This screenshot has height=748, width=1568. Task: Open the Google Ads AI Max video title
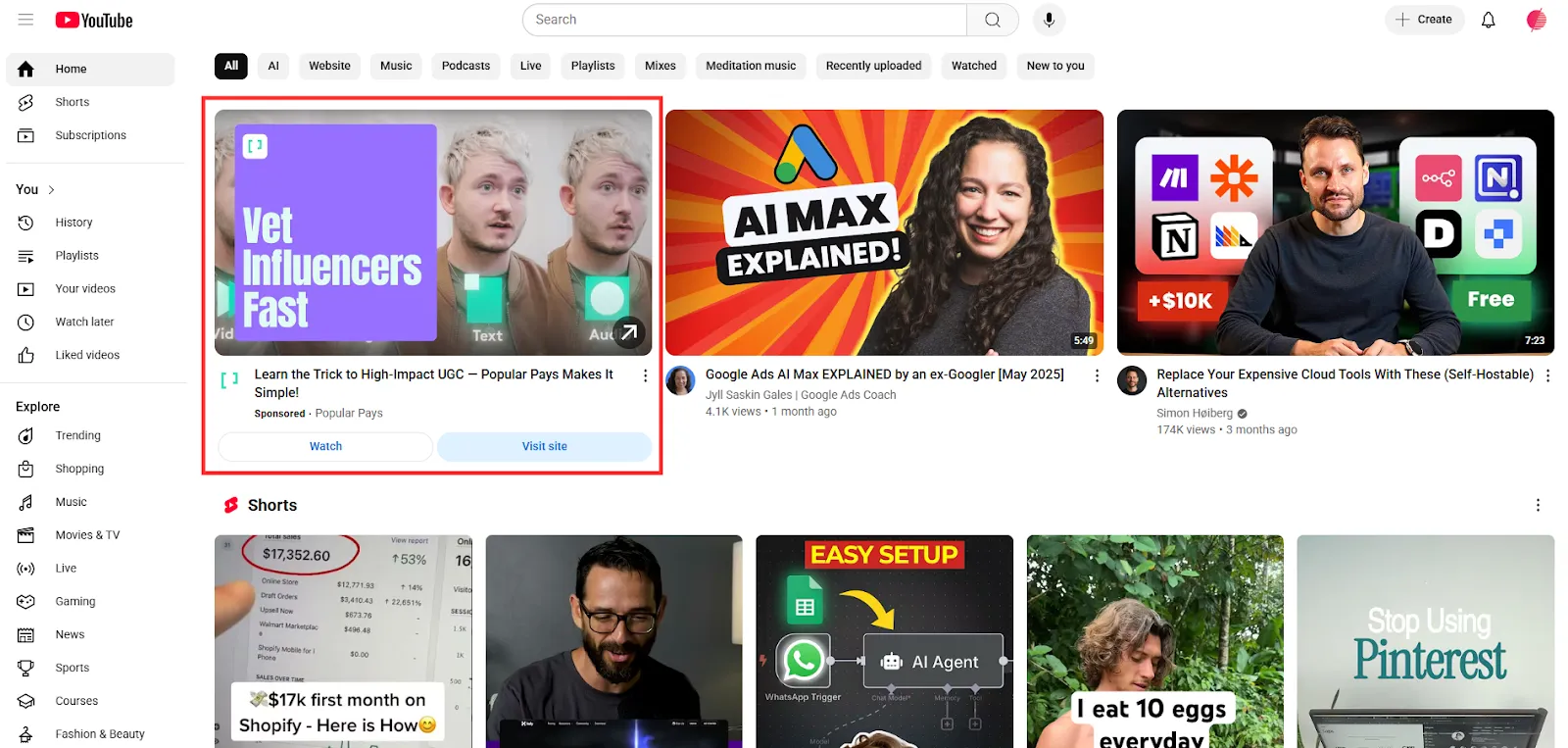pos(885,374)
